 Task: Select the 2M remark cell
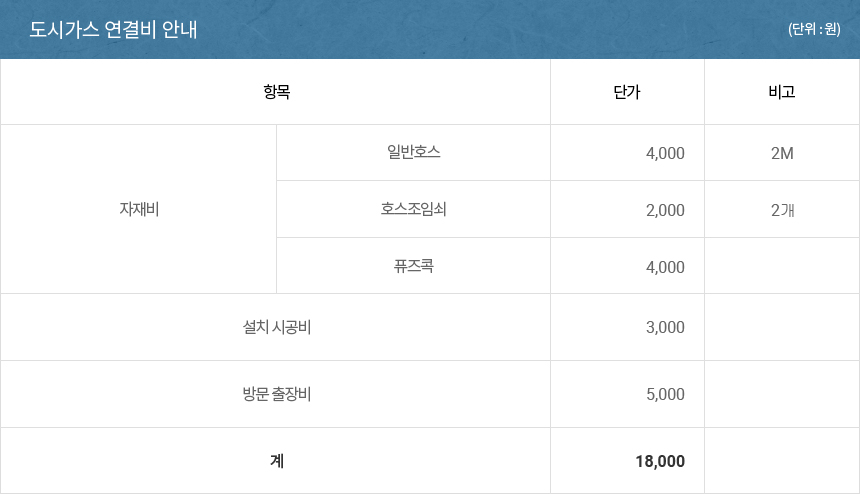click(x=782, y=153)
